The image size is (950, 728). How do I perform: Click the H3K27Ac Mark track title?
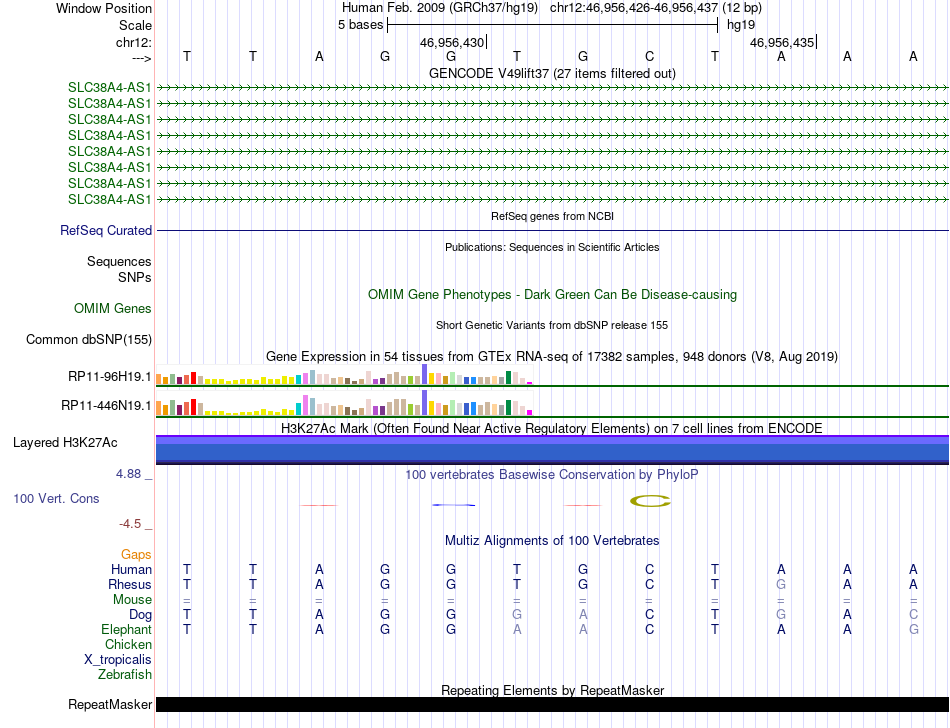click(552, 429)
